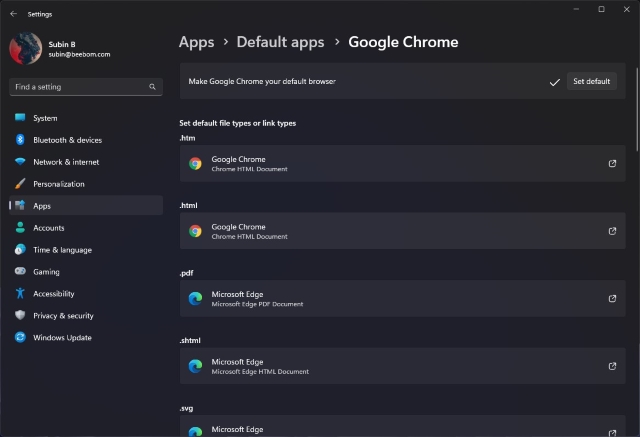Click "Microsoft Edge HTML Document" text
The image size is (640, 437).
coord(260,372)
